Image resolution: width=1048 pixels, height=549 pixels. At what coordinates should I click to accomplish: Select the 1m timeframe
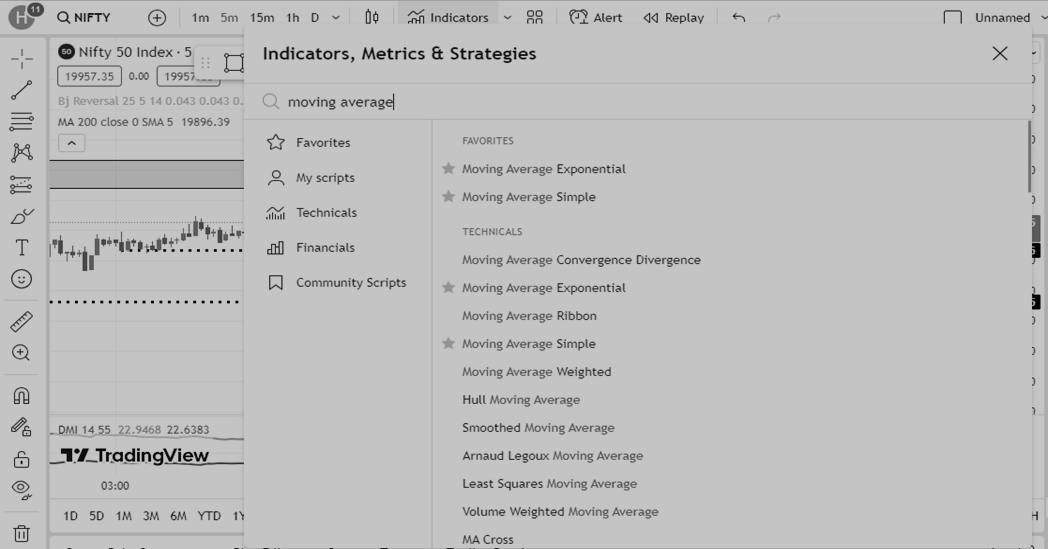201,18
